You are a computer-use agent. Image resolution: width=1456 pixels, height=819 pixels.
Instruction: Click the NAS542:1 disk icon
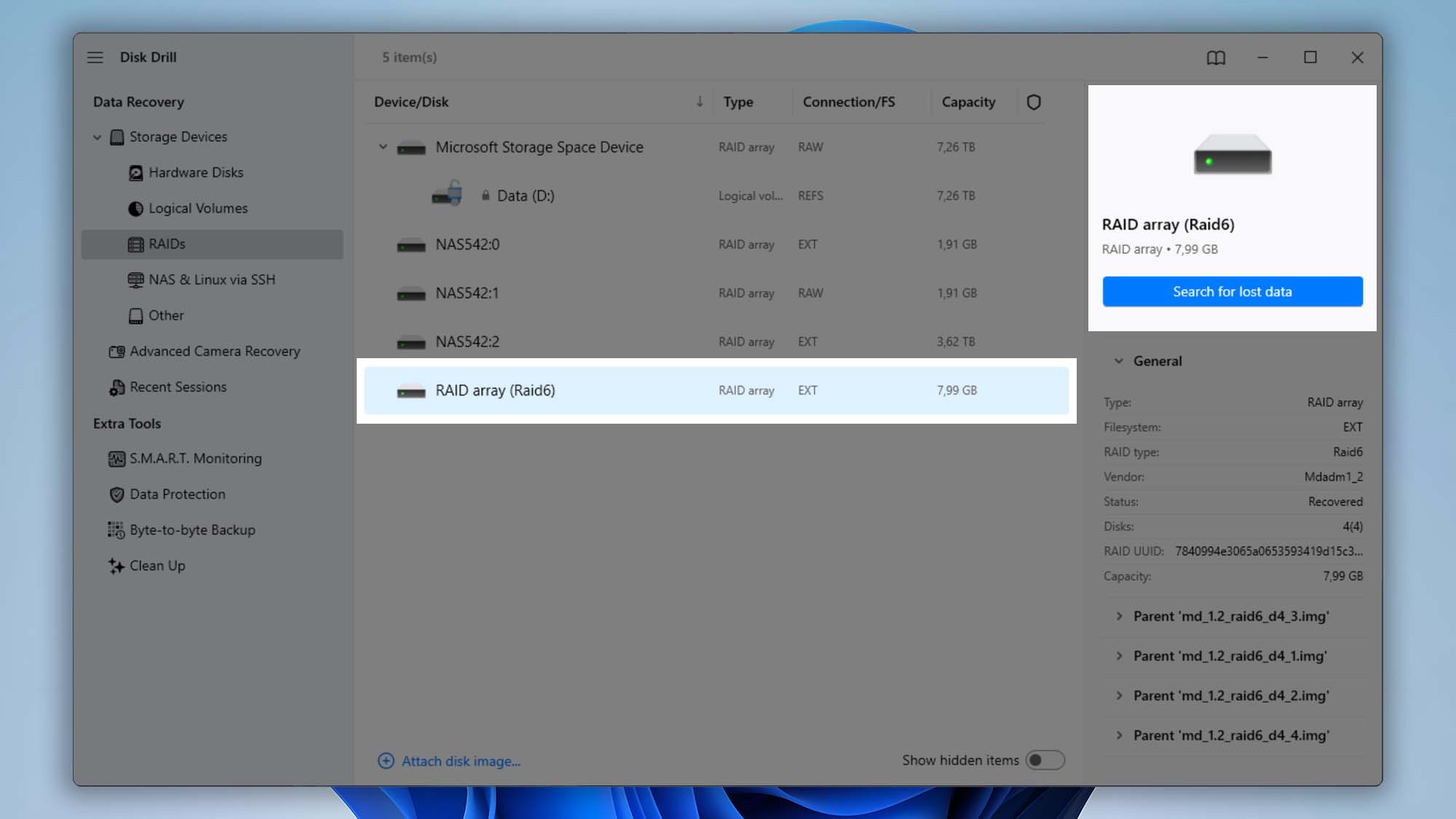411,293
